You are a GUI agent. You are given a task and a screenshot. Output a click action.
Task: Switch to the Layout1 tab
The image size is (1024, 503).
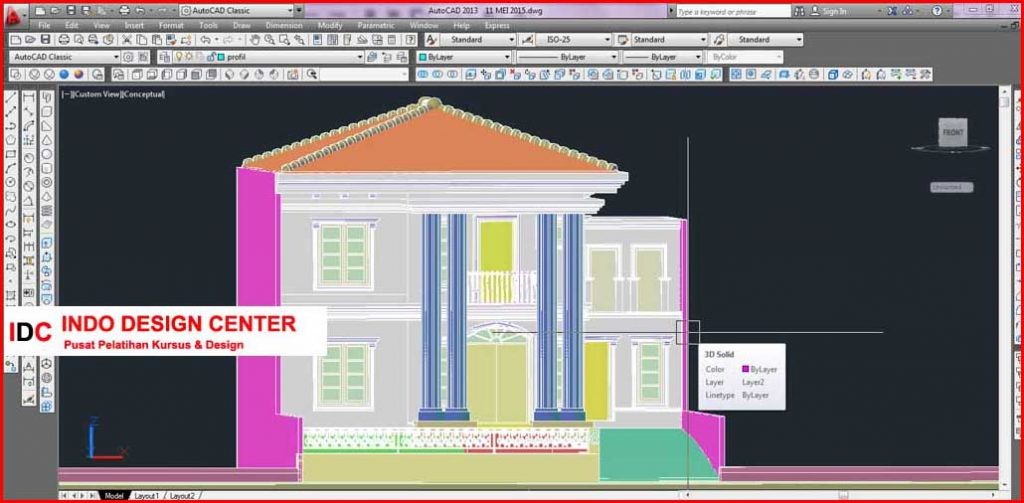point(146,496)
